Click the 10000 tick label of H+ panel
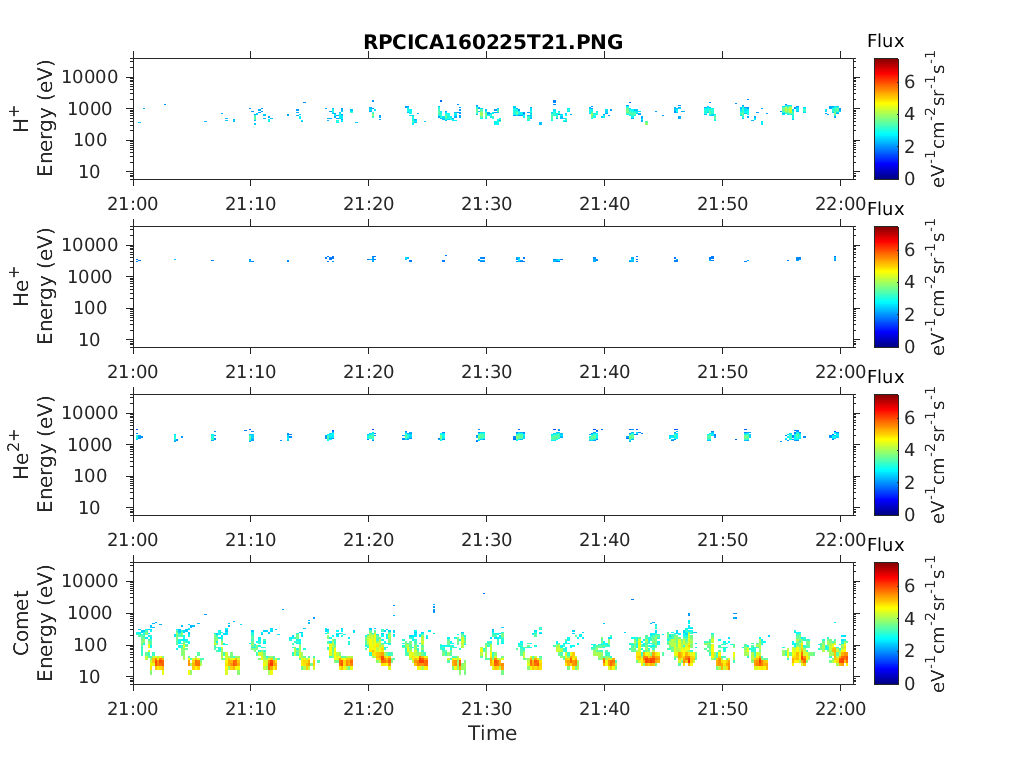Viewport: 1024px width, 768px height. pyautogui.click(x=90, y=77)
